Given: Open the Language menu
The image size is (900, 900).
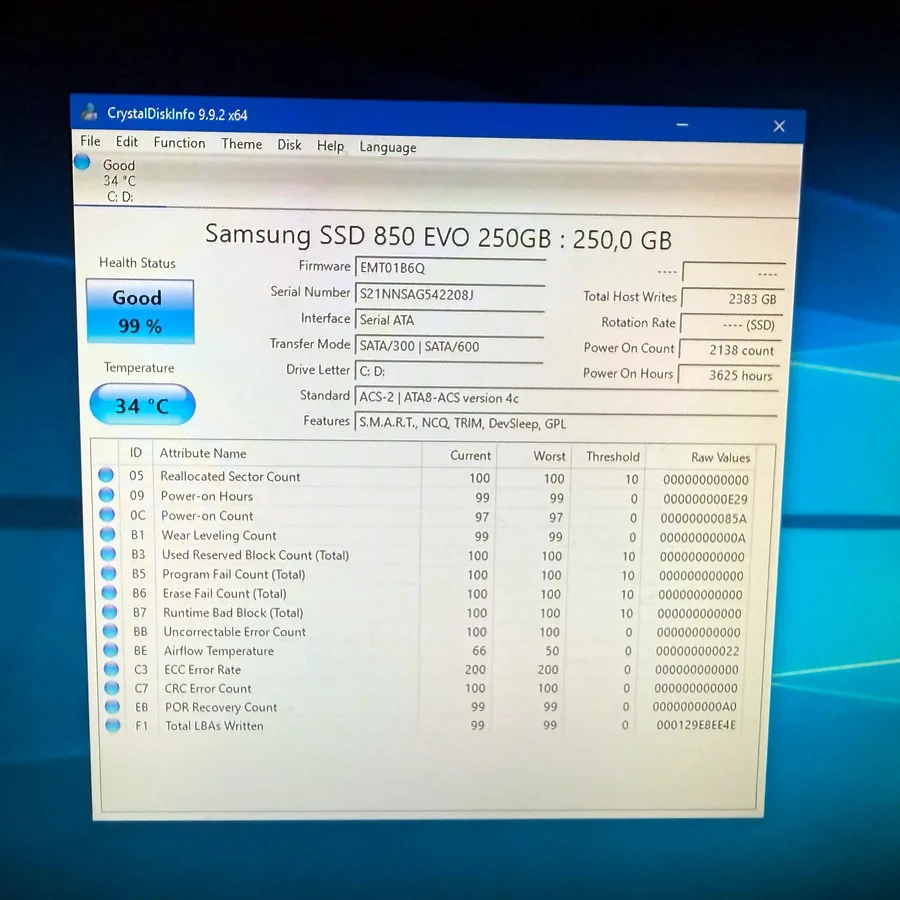Looking at the screenshot, I should [387, 148].
